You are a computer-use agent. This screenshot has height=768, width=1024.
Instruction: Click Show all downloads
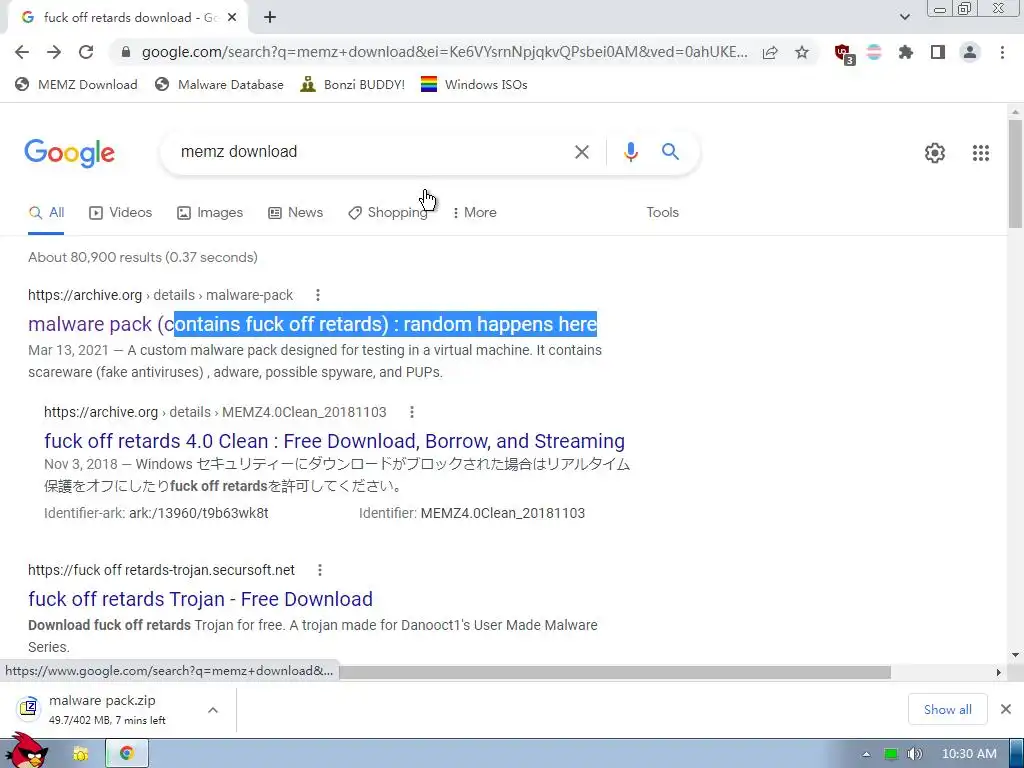click(x=948, y=709)
